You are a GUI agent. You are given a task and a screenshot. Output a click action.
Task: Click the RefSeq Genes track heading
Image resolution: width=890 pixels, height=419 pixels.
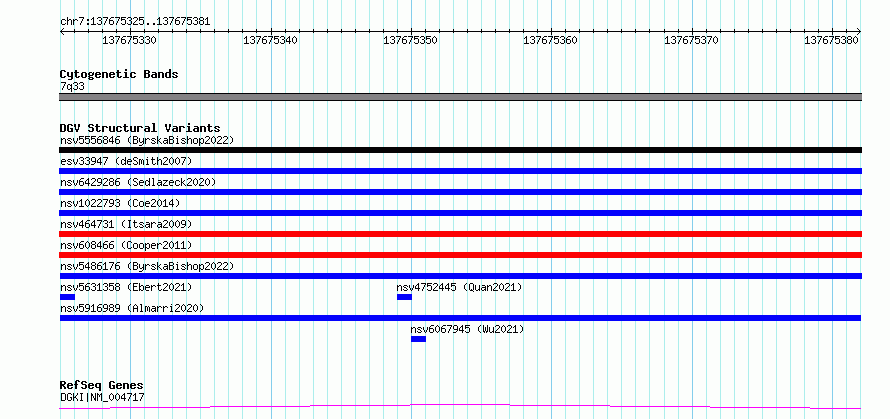pyautogui.click(x=101, y=386)
